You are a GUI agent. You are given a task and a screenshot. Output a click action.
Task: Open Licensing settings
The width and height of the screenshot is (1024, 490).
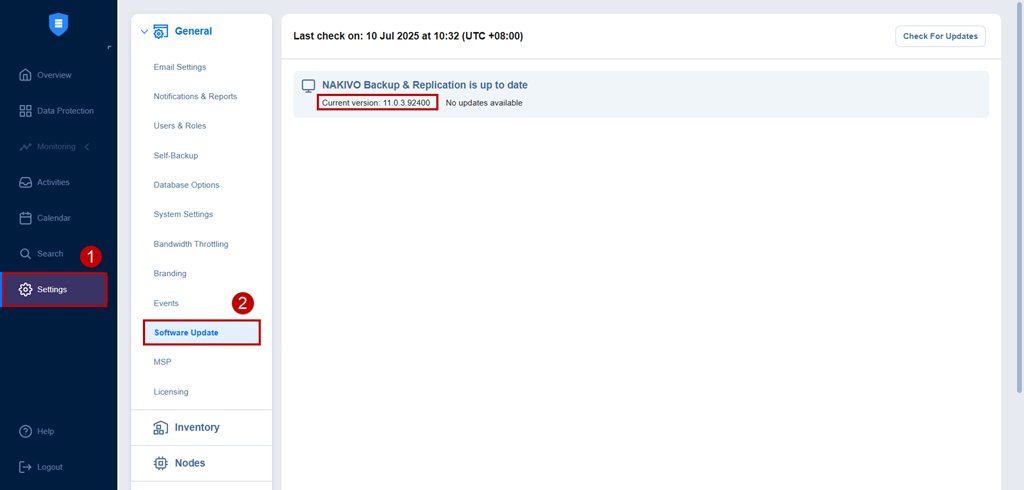point(170,392)
